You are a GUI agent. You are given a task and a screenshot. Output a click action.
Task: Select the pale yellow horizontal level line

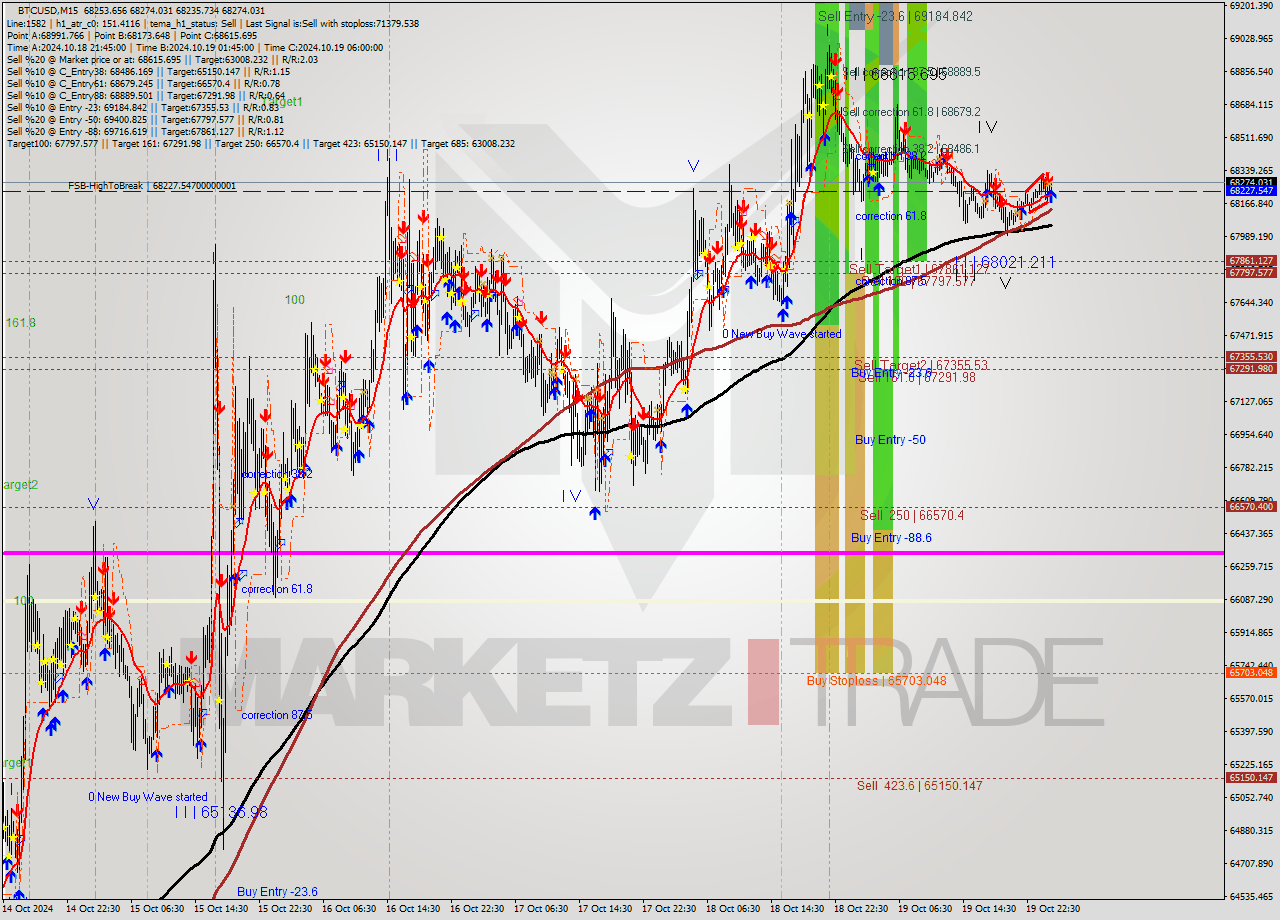click(x=611, y=600)
